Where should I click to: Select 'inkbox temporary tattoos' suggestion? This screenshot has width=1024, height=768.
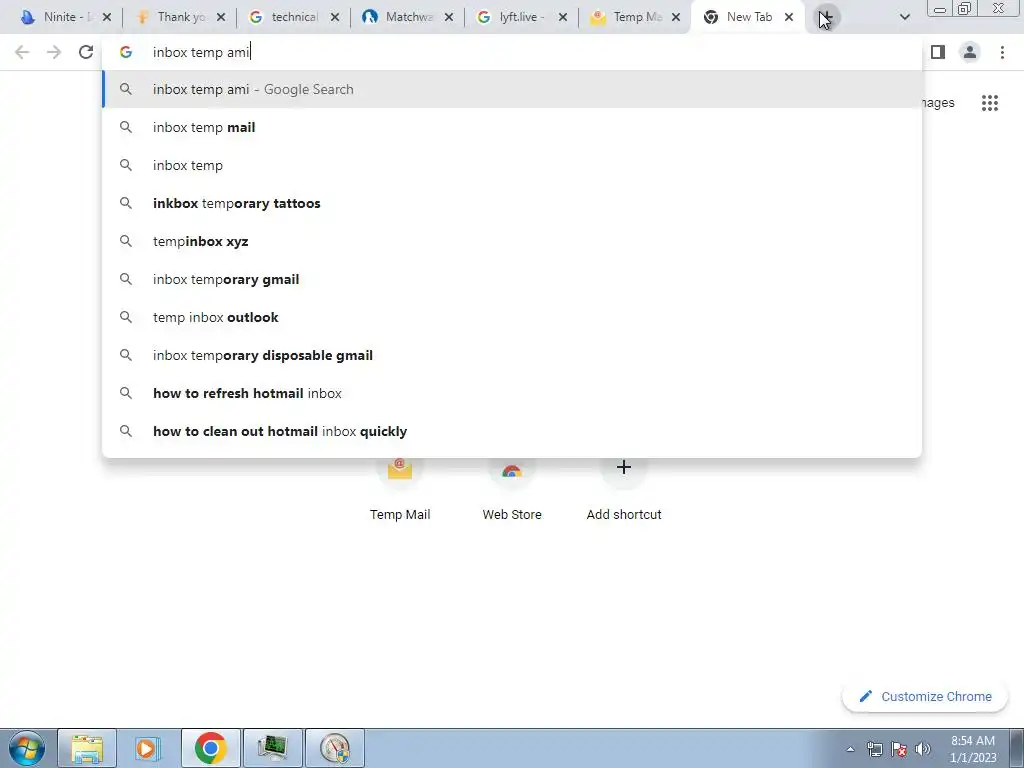(x=512, y=203)
